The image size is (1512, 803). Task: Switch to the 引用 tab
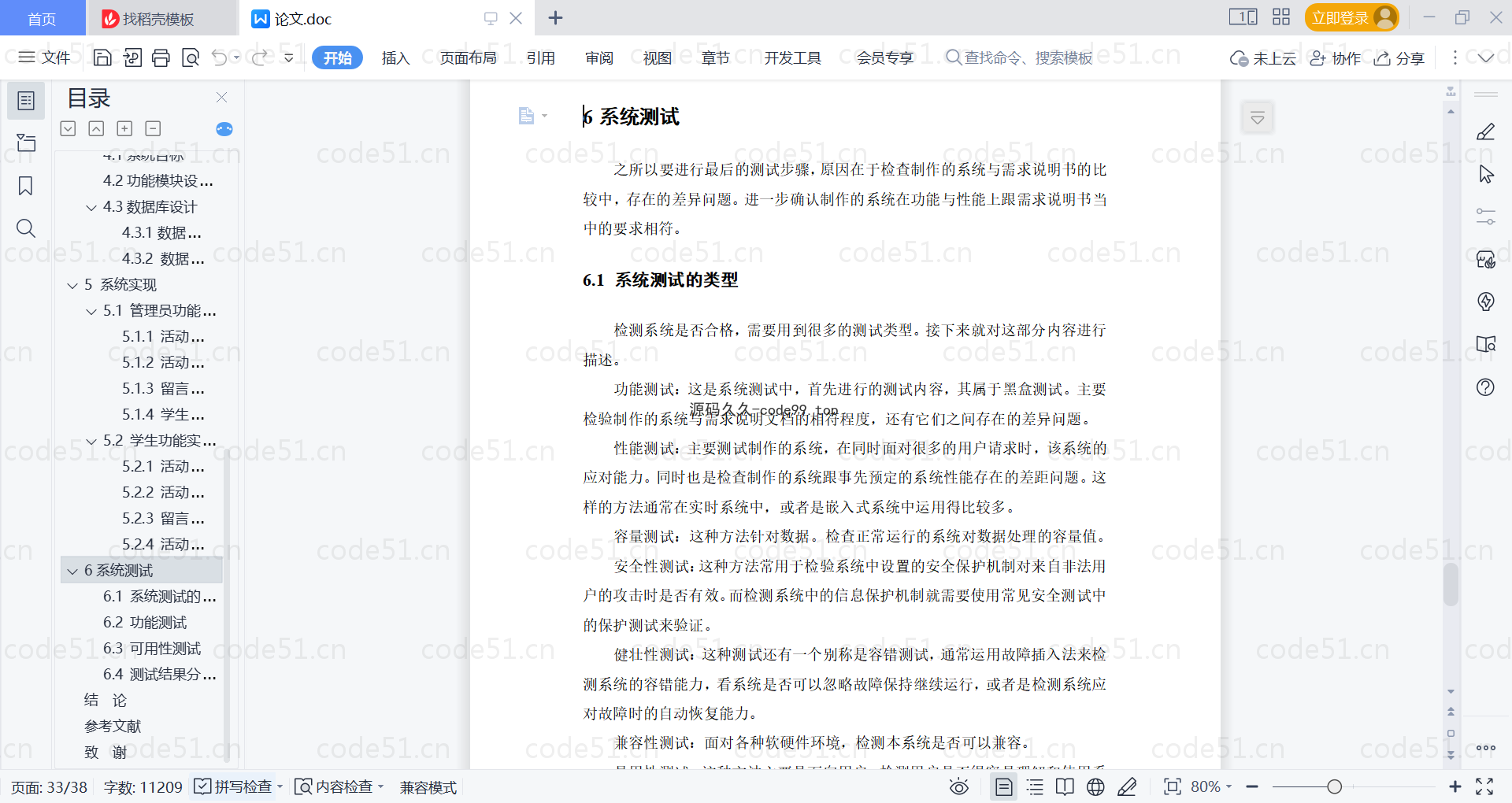coord(541,57)
